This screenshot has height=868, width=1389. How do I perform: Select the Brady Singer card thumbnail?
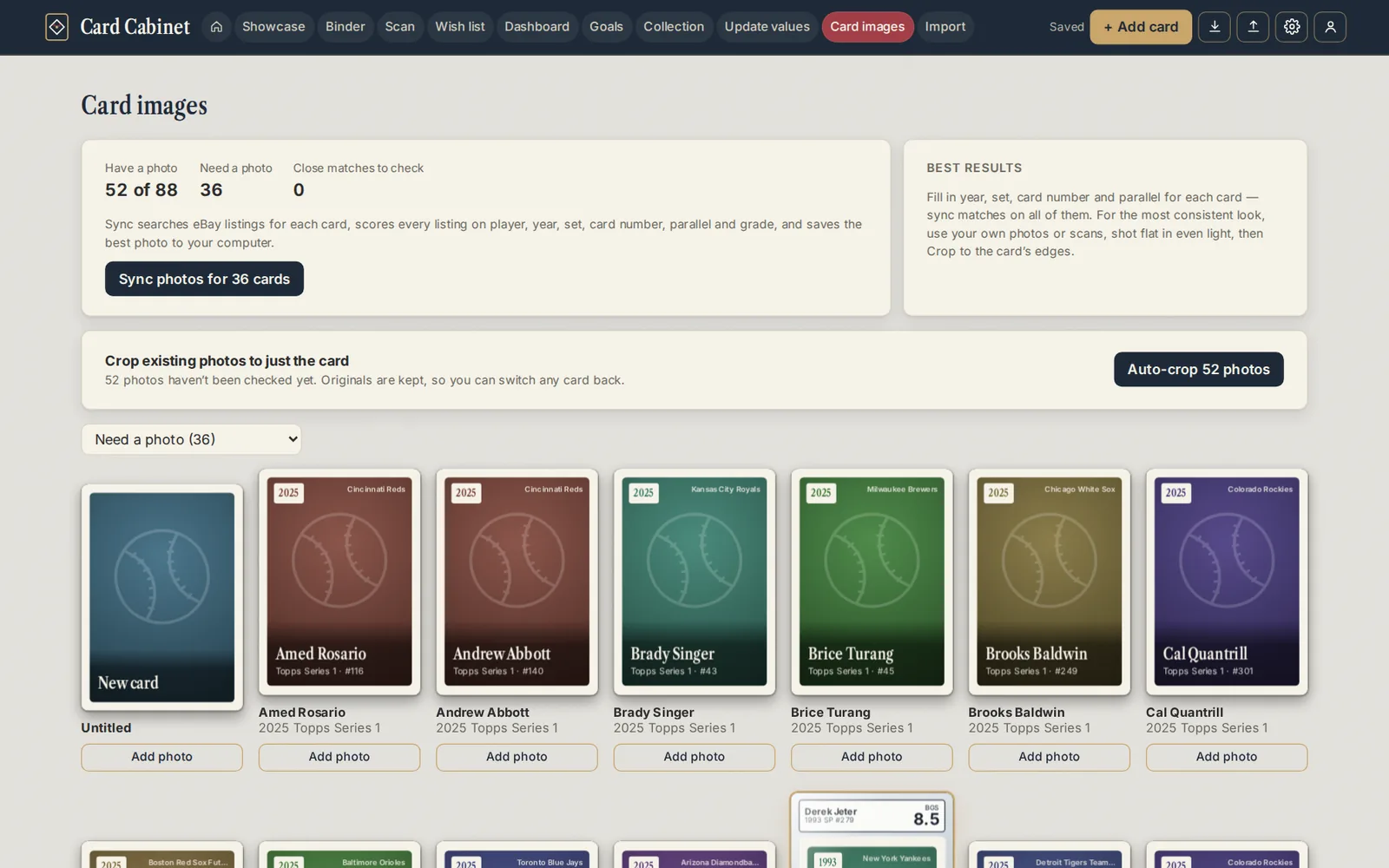click(694, 582)
